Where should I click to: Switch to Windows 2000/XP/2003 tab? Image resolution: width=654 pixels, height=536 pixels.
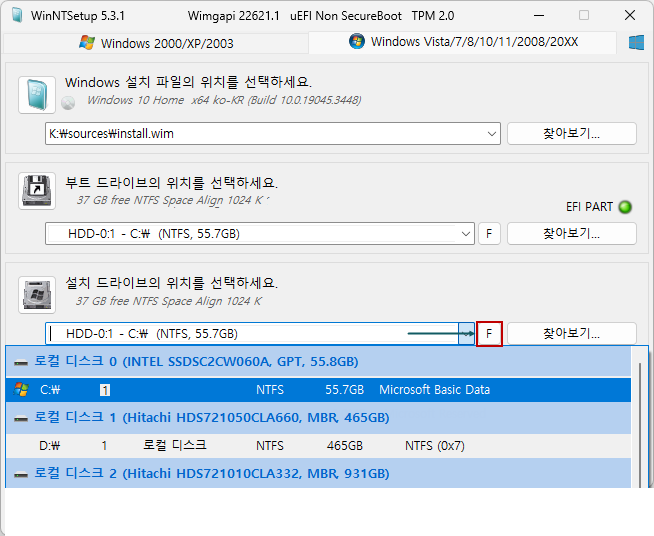point(156,43)
